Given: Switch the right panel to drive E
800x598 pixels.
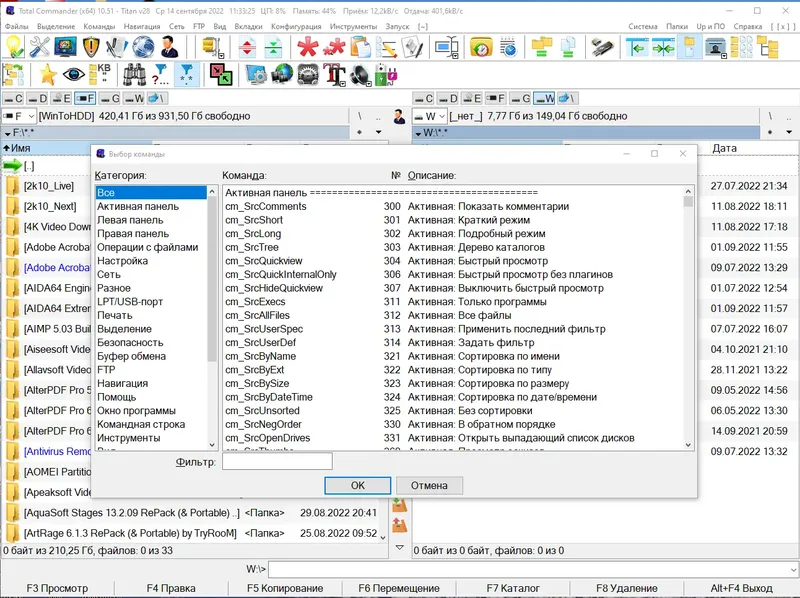Looking at the screenshot, I should pyautogui.click(x=472, y=98).
